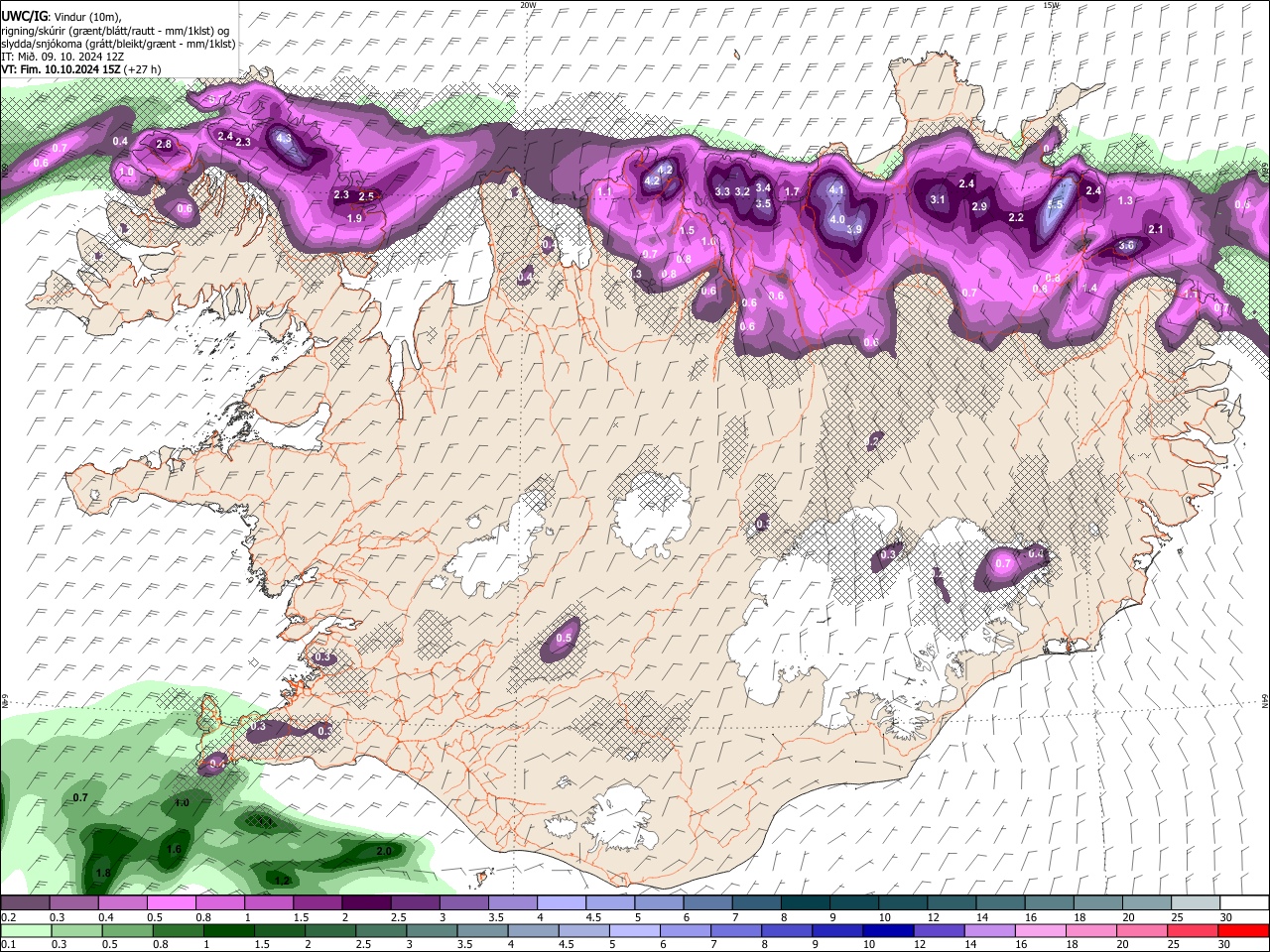Click the '3.4' snowfall value on the map
Screen dimensions: 1270x952
click(x=763, y=186)
